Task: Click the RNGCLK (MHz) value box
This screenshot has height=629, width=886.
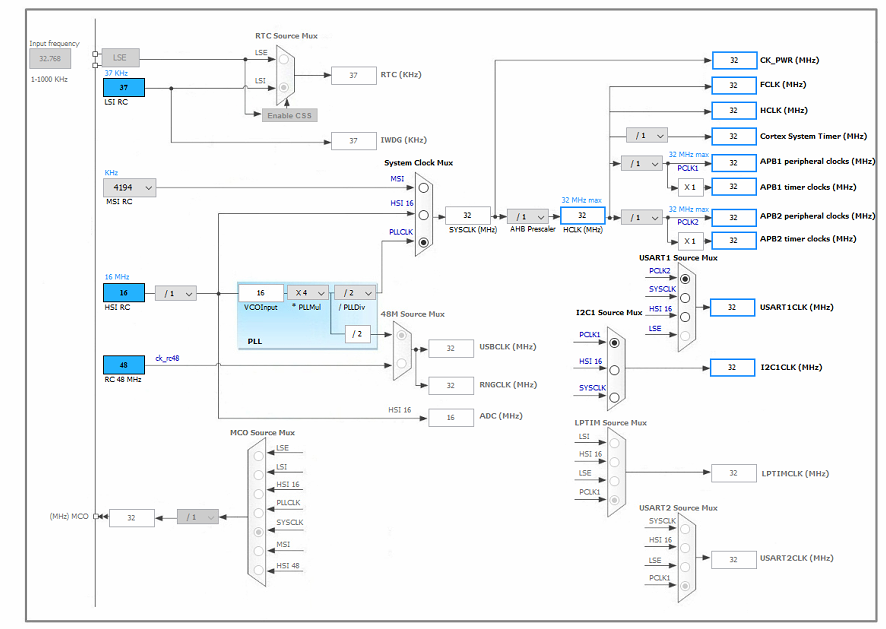Action: click(451, 386)
